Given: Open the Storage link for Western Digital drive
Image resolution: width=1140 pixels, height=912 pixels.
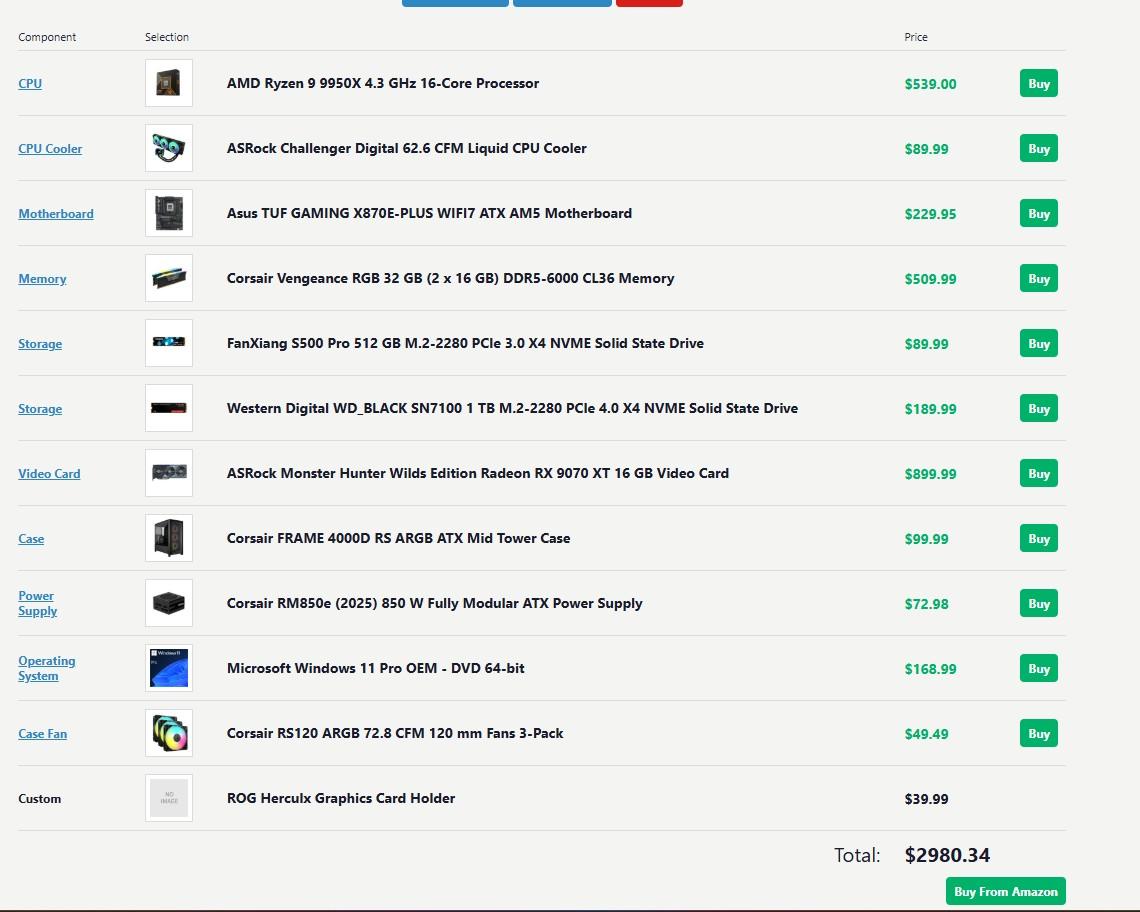Looking at the screenshot, I should [x=40, y=409].
